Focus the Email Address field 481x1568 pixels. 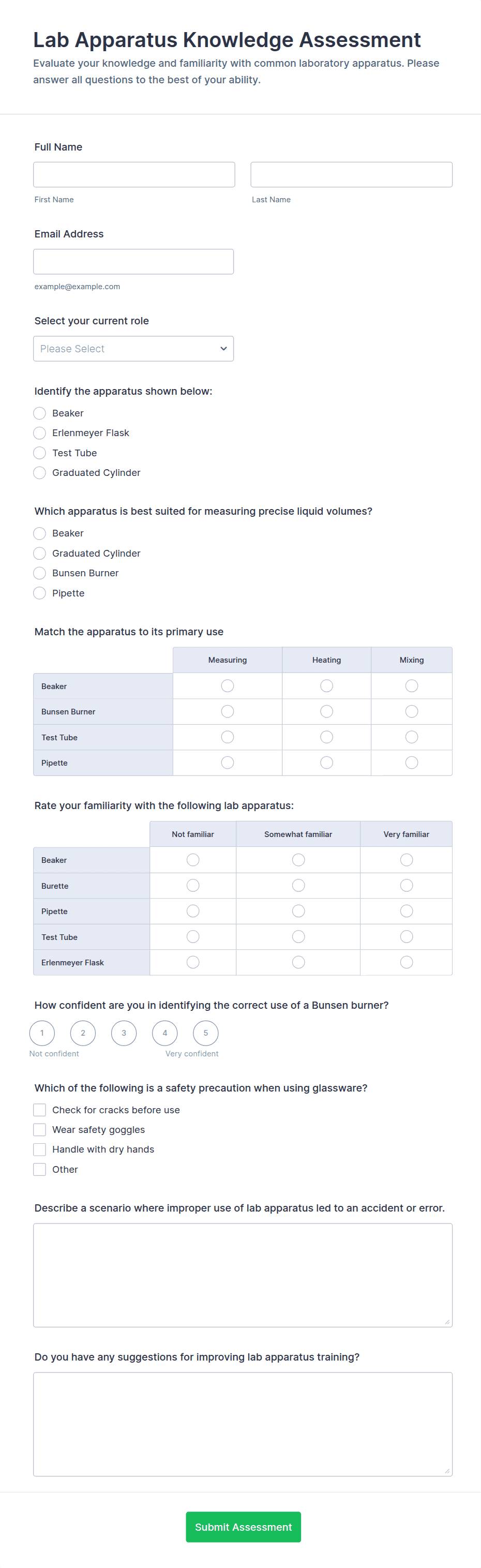point(133,262)
